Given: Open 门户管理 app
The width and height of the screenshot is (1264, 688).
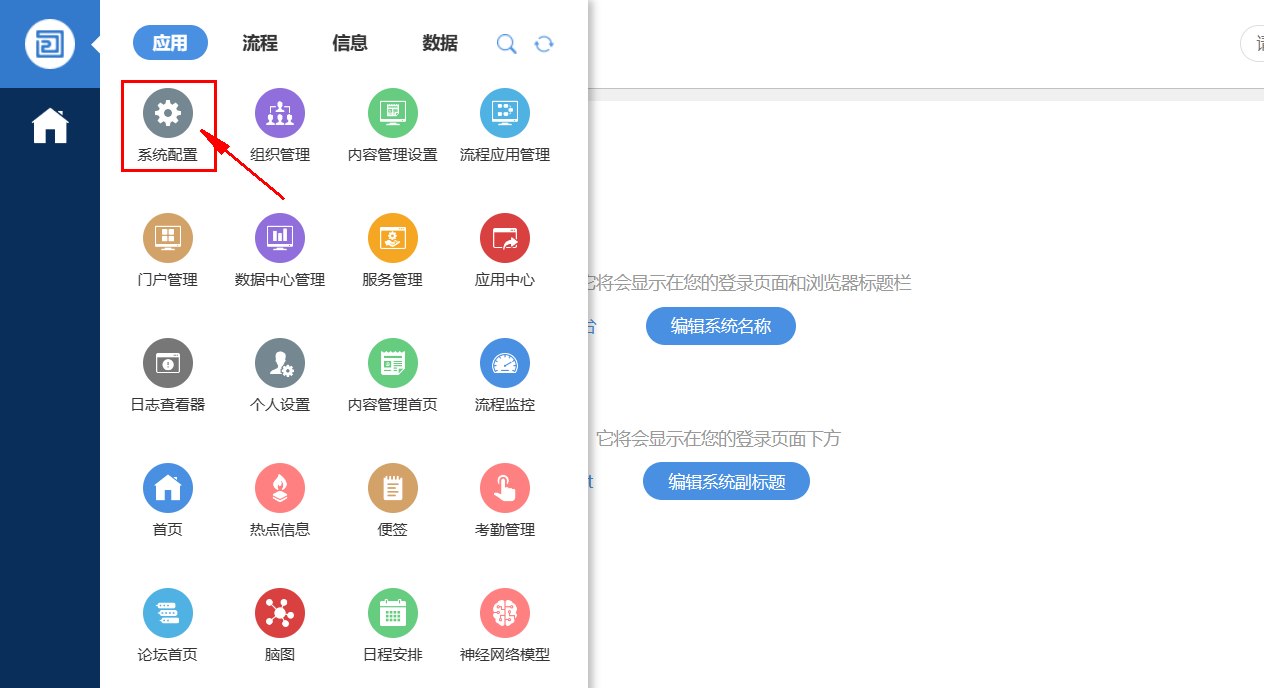Looking at the screenshot, I should (168, 238).
